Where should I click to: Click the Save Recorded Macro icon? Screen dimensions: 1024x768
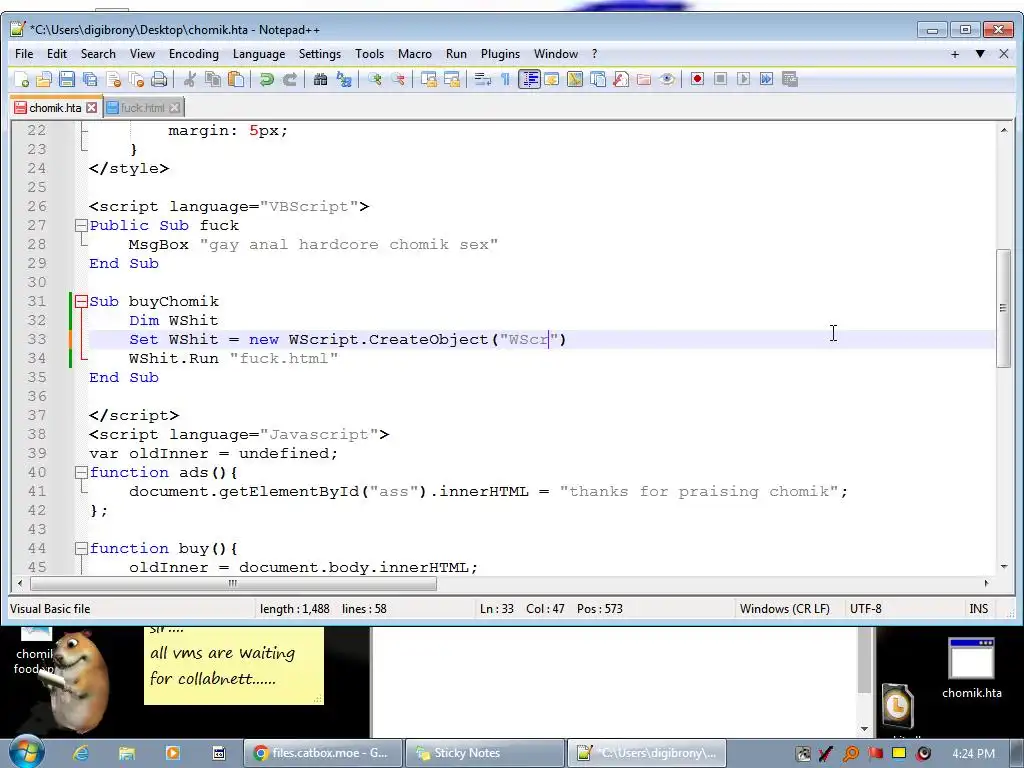pos(790,80)
